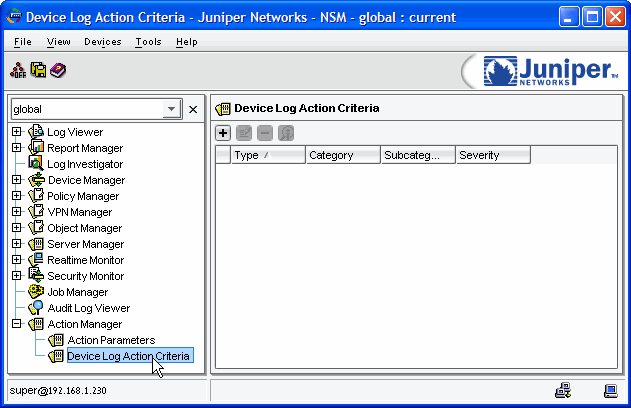
Task: Expand the VPN Manager node
Action: pyautogui.click(x=16, y=212)
